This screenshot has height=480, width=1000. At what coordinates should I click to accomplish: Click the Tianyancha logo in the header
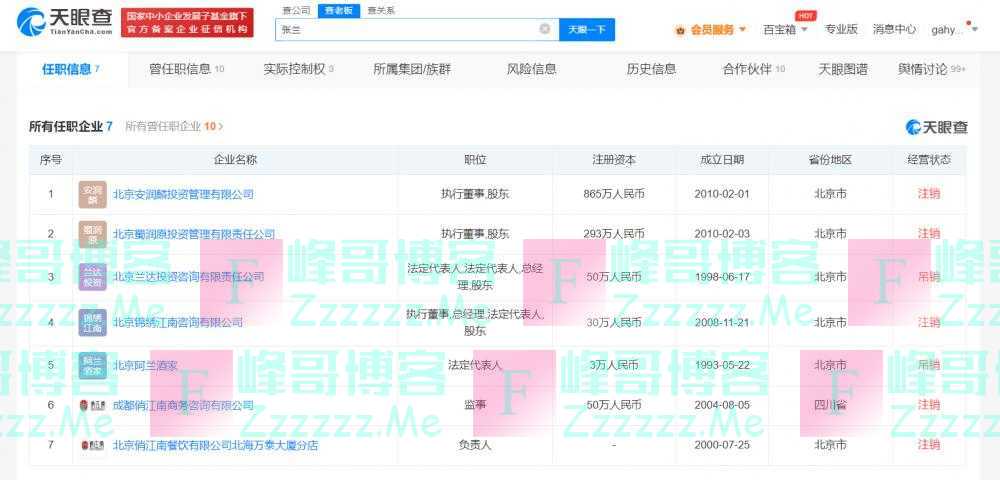coord(65,23)
